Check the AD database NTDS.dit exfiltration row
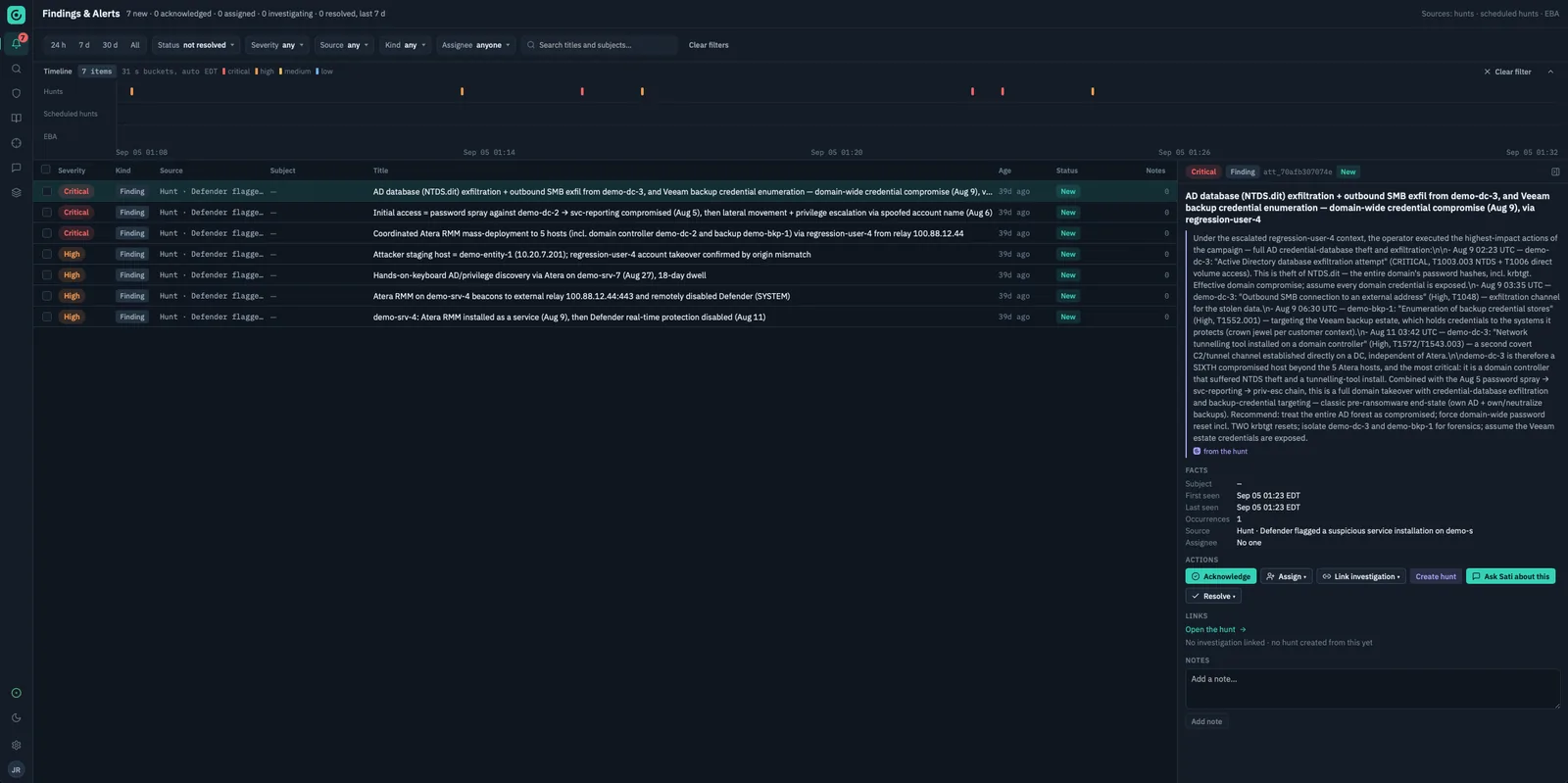The width and height of the screenshot is (1568, 783). pos(46,192)
